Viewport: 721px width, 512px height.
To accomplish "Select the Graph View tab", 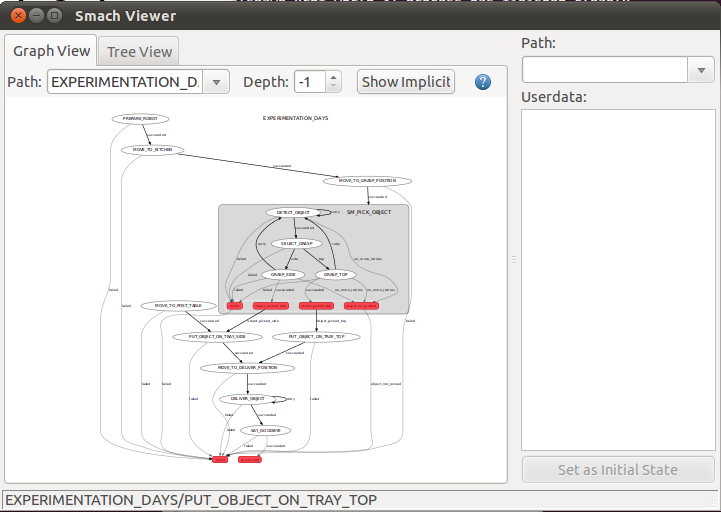I will (x=51, y=51).
